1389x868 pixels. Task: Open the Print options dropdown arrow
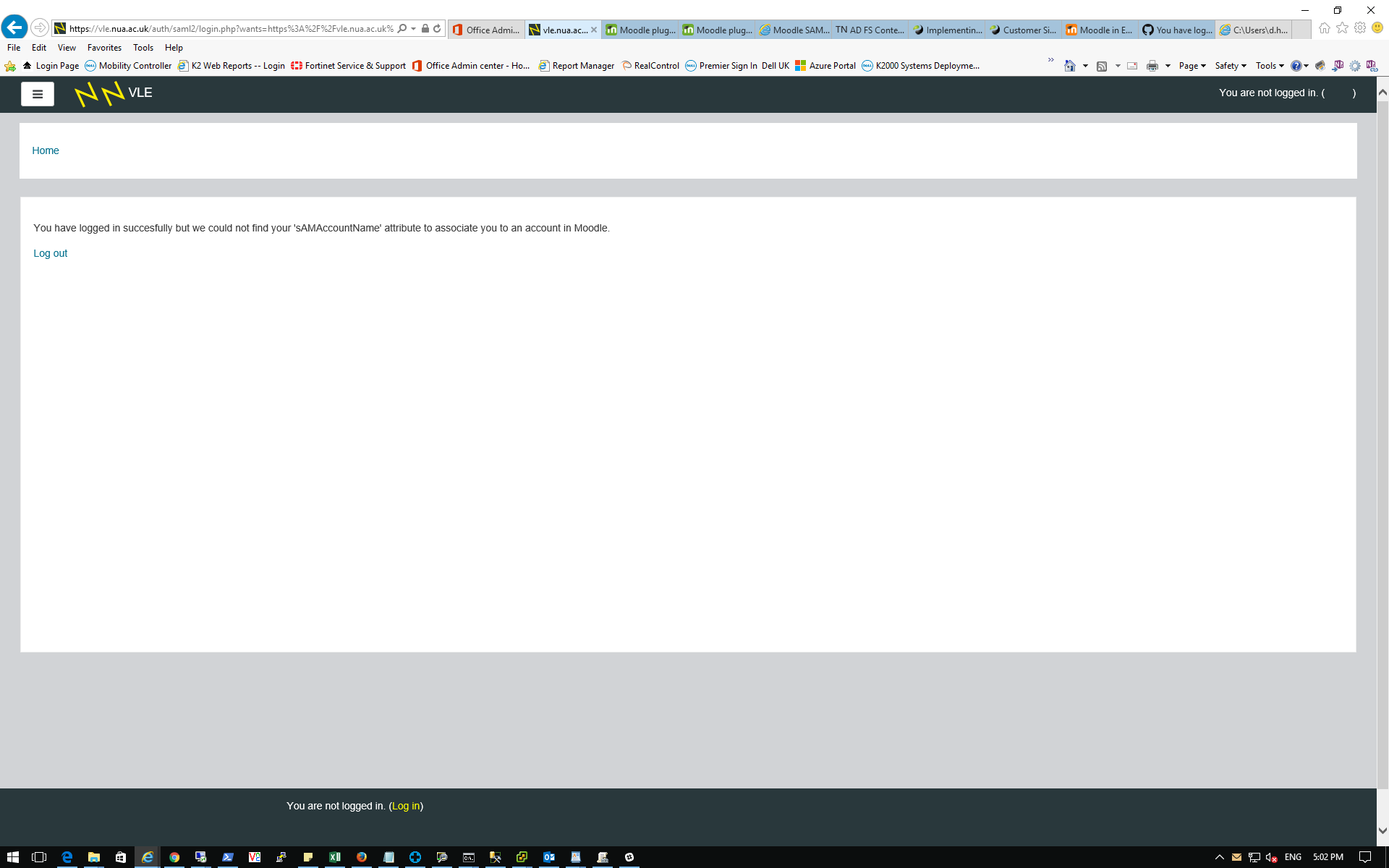tap(1168, 66)
